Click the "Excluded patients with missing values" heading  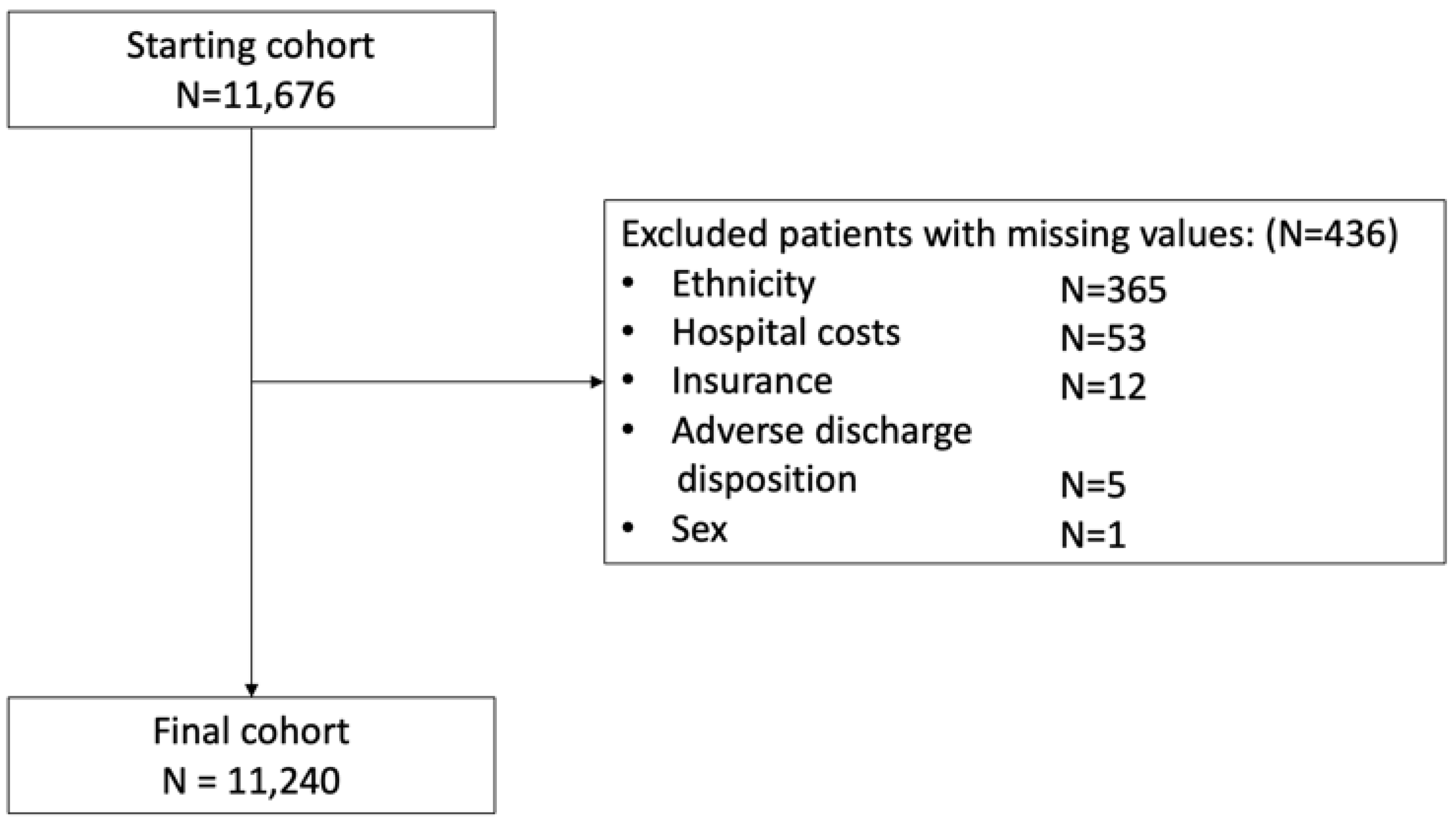click(937, 234)
